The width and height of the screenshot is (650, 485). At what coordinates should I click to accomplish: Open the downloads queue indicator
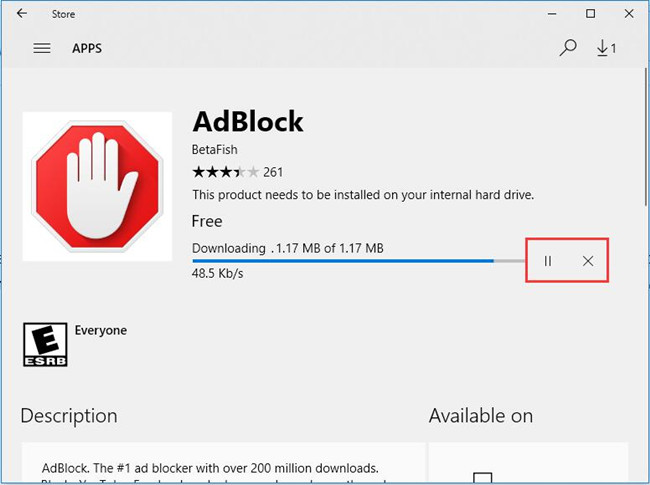click(606, 48)
